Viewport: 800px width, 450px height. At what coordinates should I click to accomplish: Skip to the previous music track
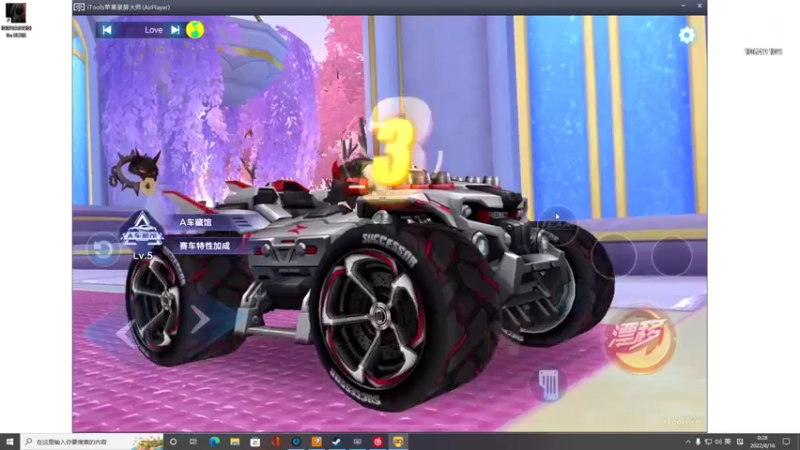[x=107, y=30]
